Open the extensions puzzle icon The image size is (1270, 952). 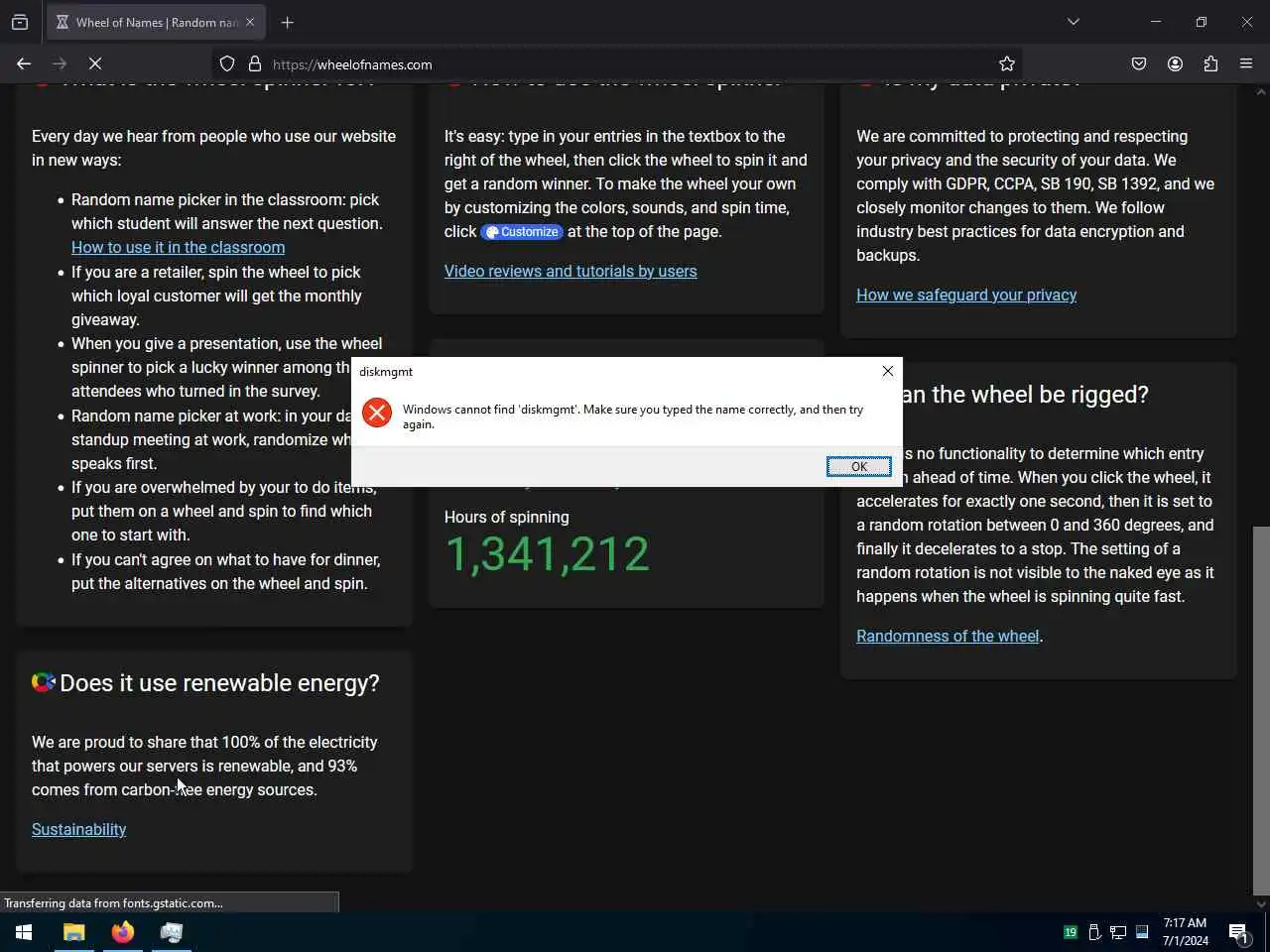[x=1210, y=63]
